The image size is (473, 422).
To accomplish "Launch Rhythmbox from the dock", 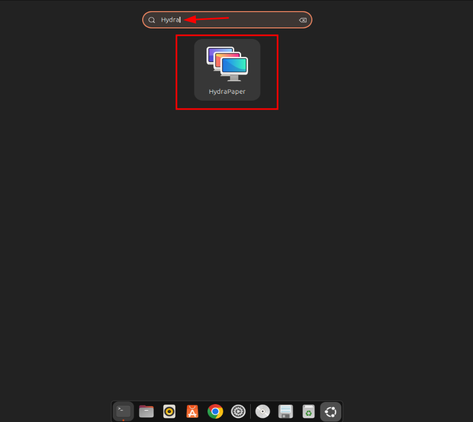I will tap(169, 411).
